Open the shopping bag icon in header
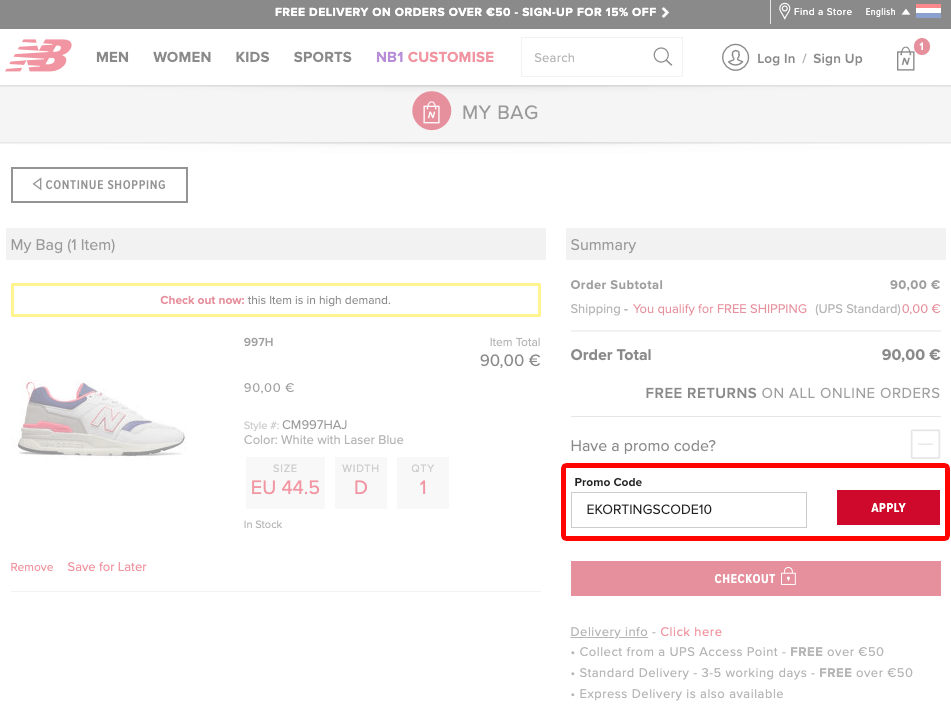This screenshot has height=707, width=951. pyautogui.click(x=906, y=59)
